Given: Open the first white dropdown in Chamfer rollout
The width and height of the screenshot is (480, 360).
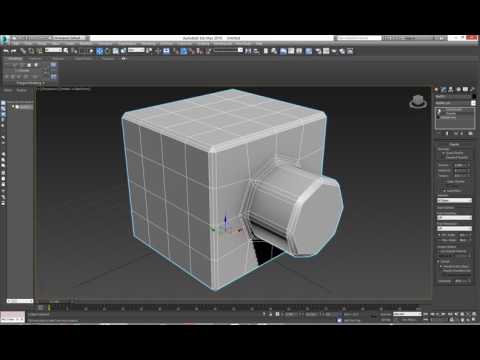Looking at the screenshot, I should point(454,200).
